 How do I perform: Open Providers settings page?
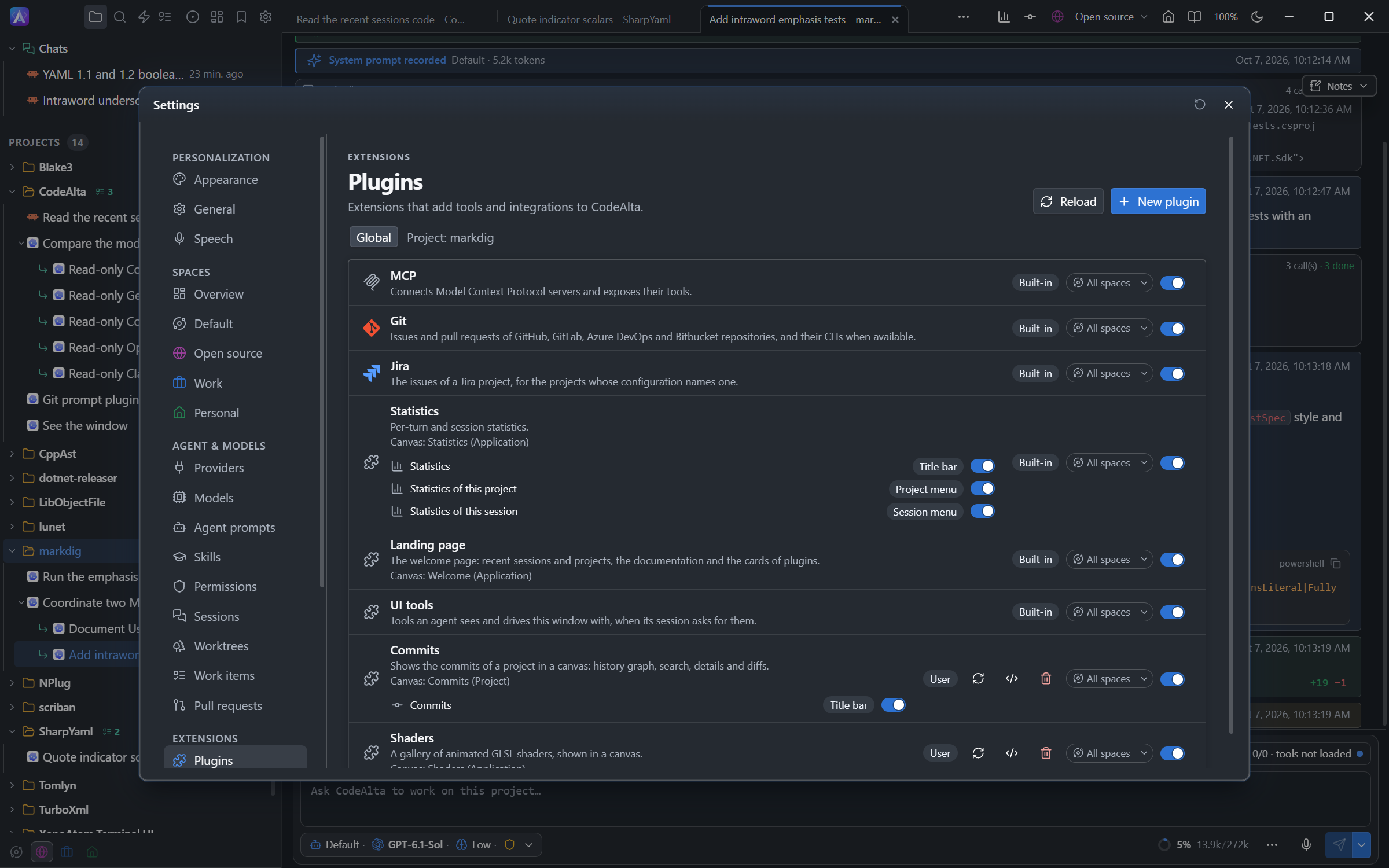[x=235, y=468]
